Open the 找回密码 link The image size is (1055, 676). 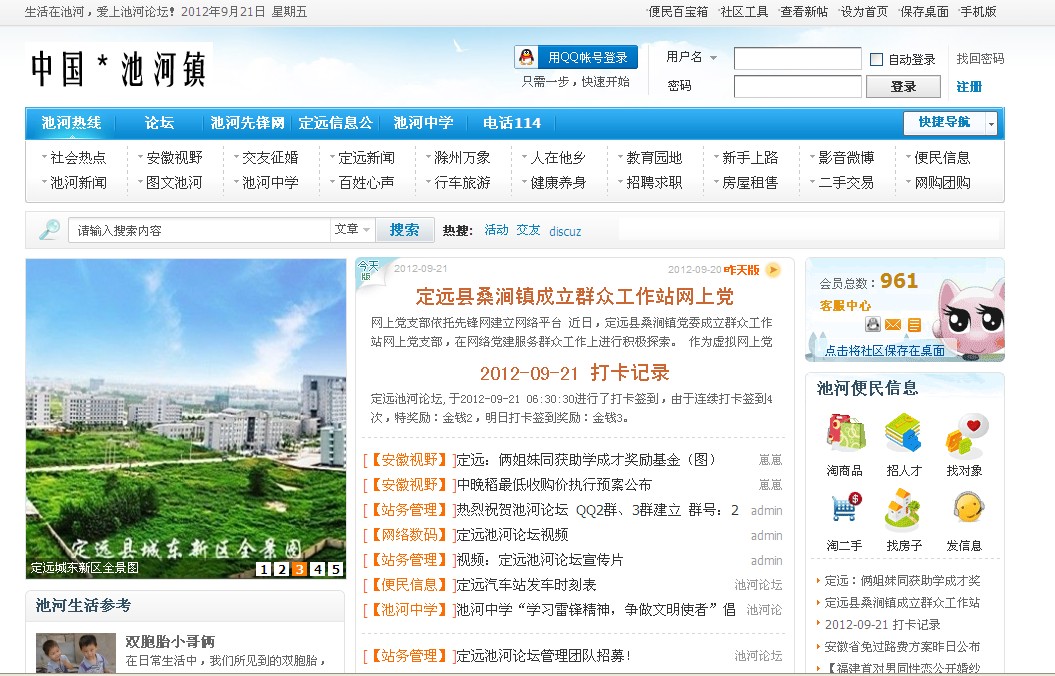[x=980, y=59]
